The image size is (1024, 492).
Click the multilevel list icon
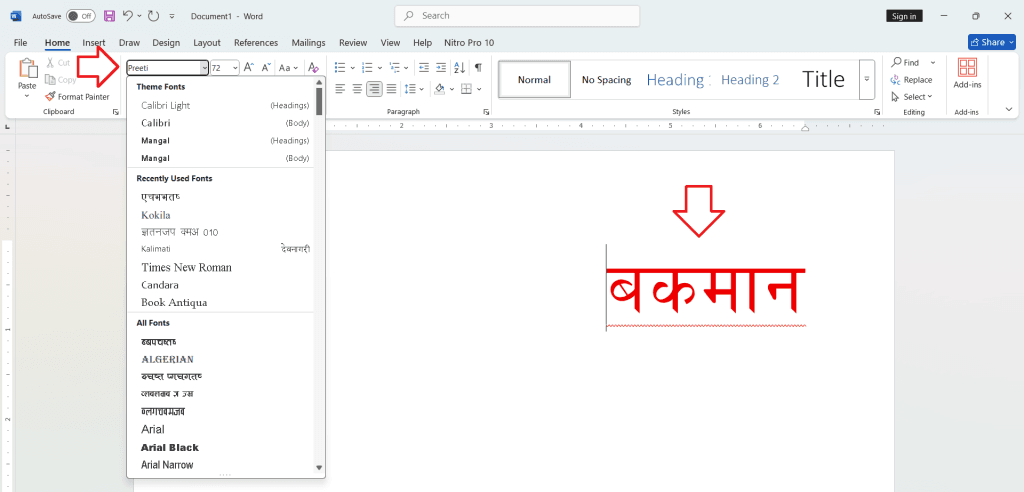pyautogui.click(x=394, y=67)
